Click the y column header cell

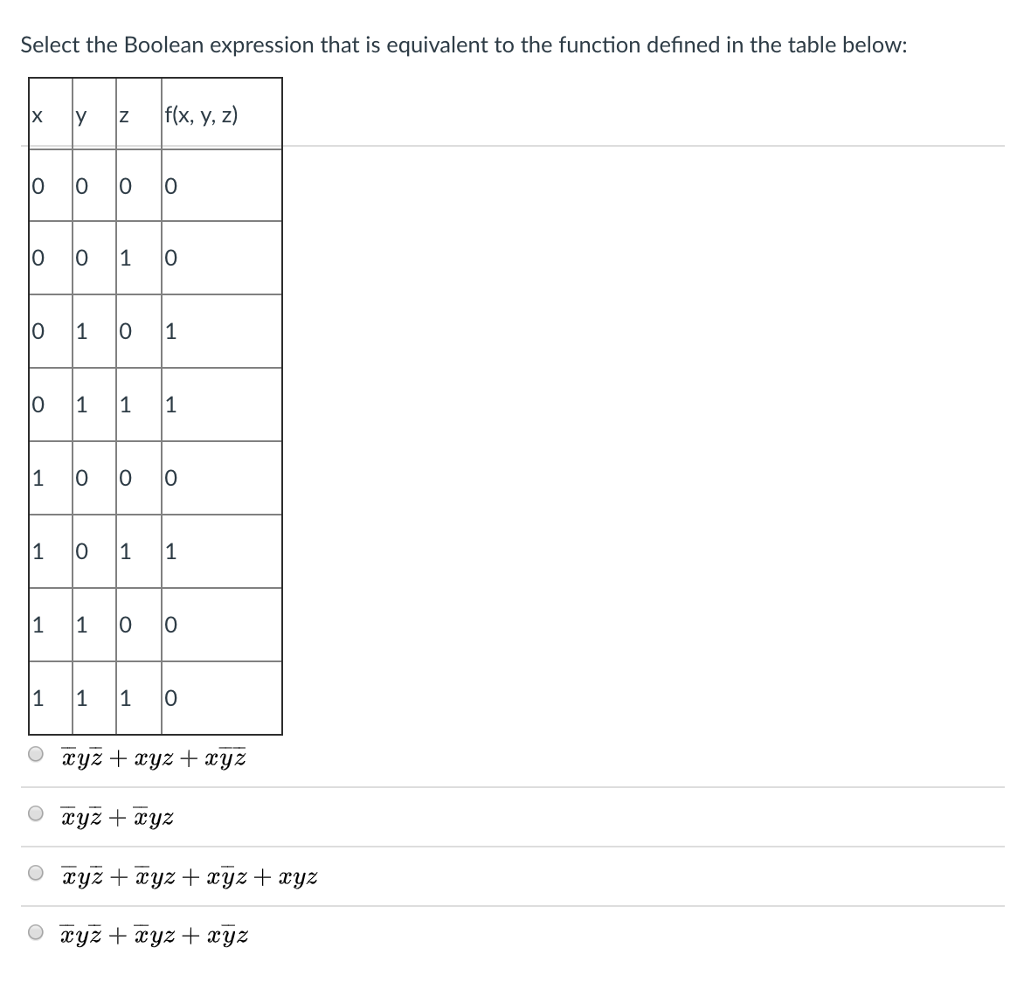coord(82,113)
